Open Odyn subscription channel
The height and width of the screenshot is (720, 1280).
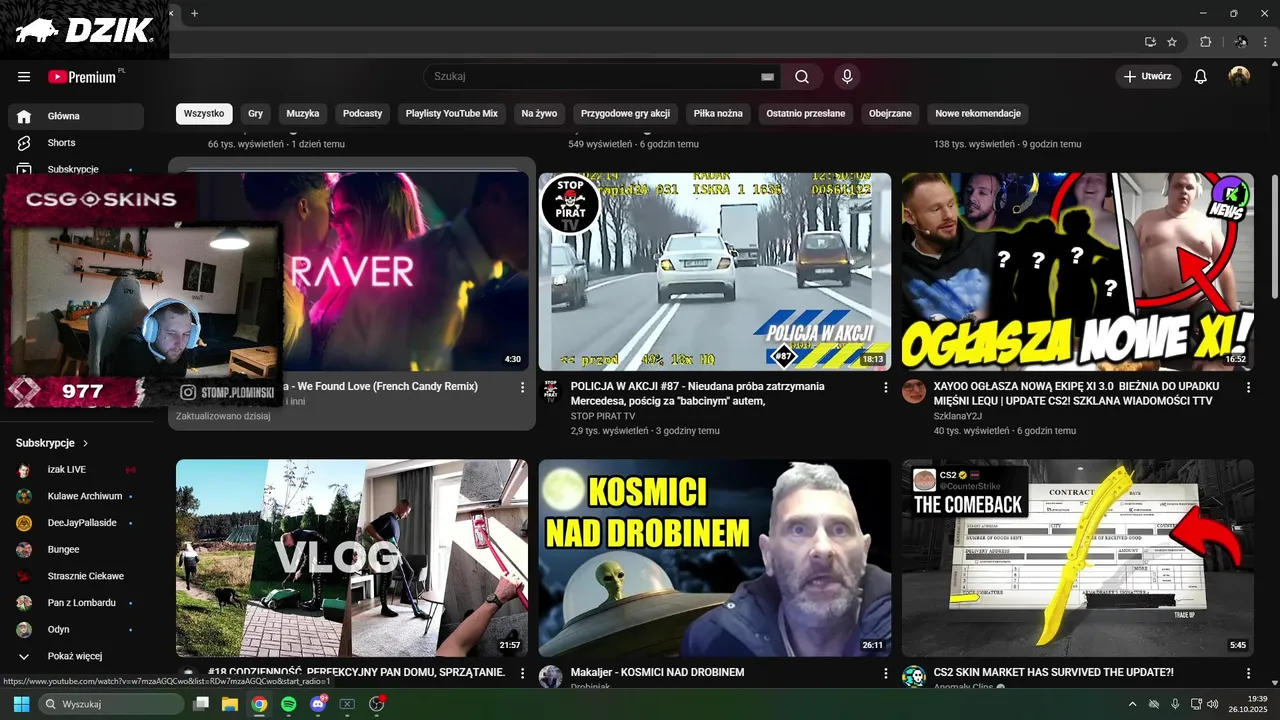[76, 630]
